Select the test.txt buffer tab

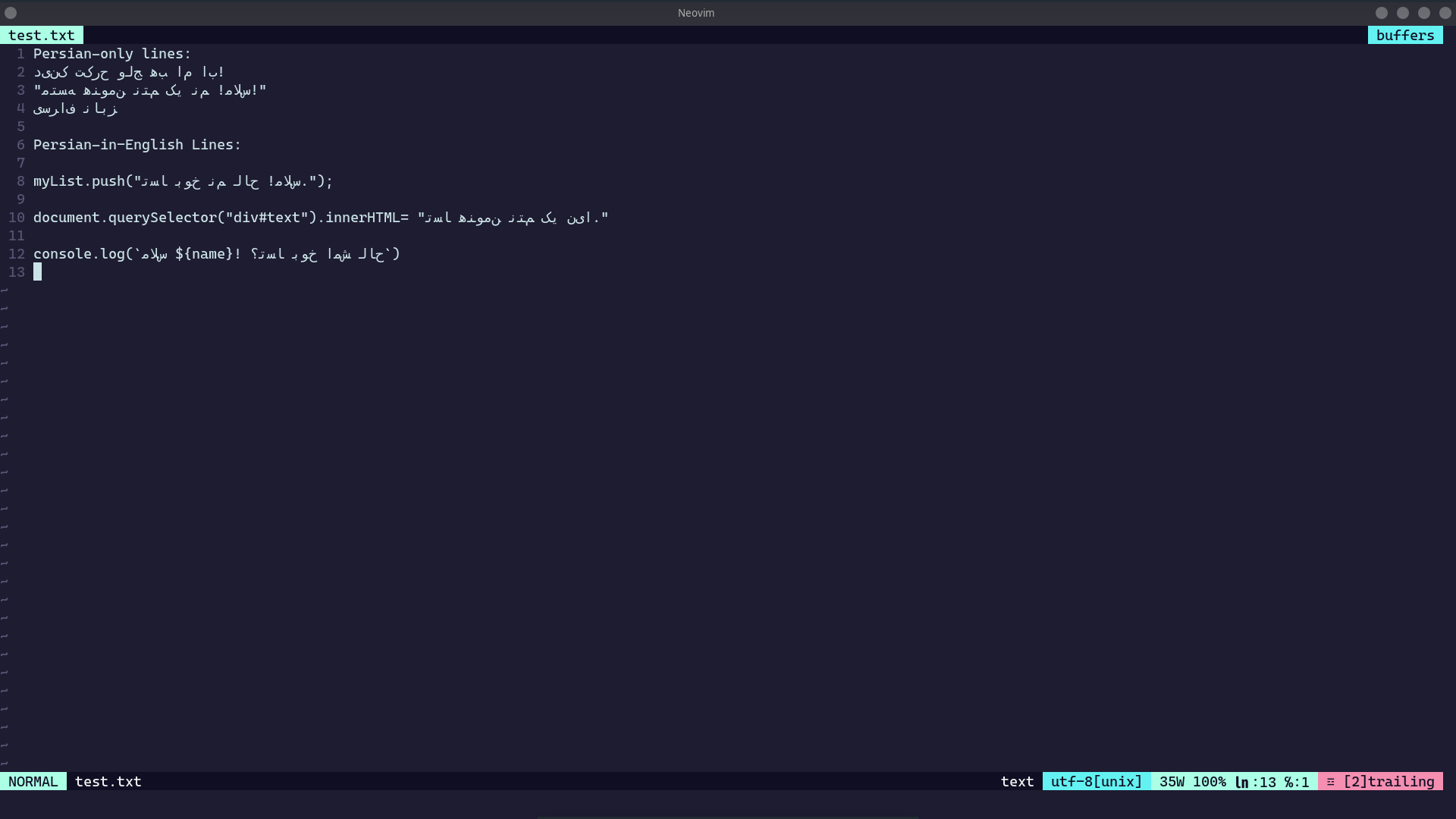coord(42,35)
